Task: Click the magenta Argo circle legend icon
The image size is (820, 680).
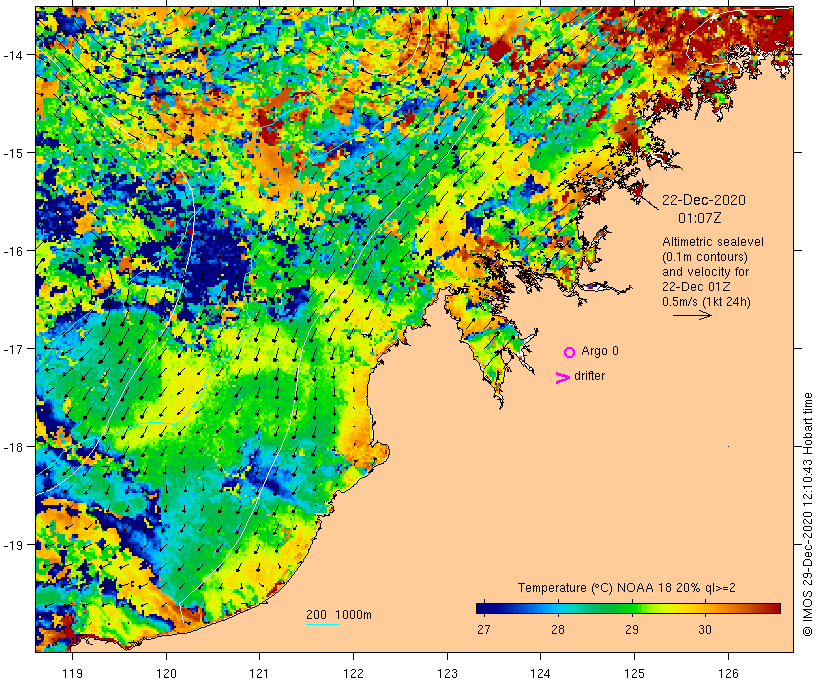Action: pyautogui.click(x=570, y=353)
